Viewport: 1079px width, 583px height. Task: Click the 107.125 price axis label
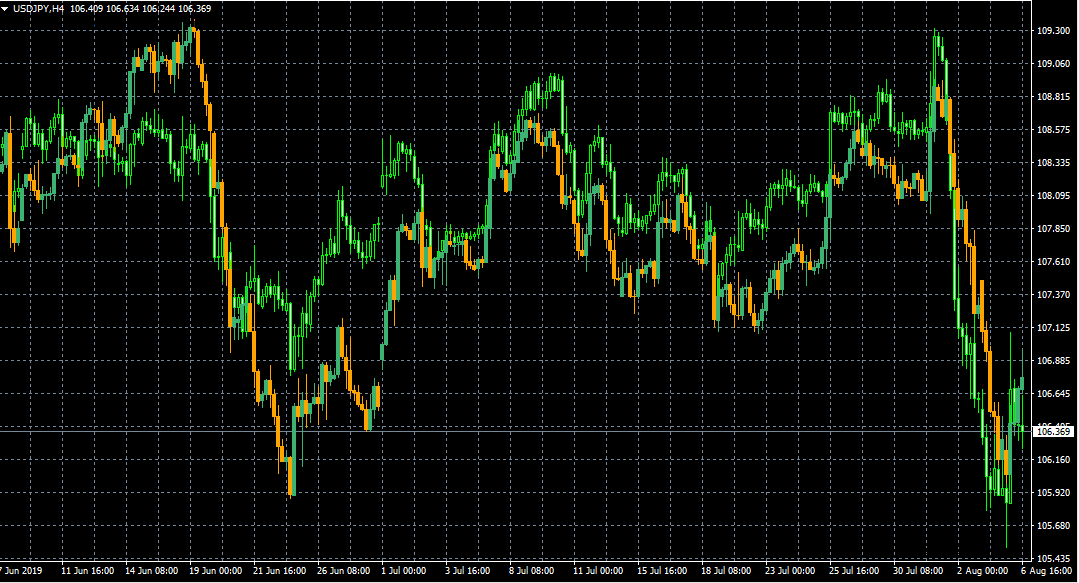(x=1053, y=328)
